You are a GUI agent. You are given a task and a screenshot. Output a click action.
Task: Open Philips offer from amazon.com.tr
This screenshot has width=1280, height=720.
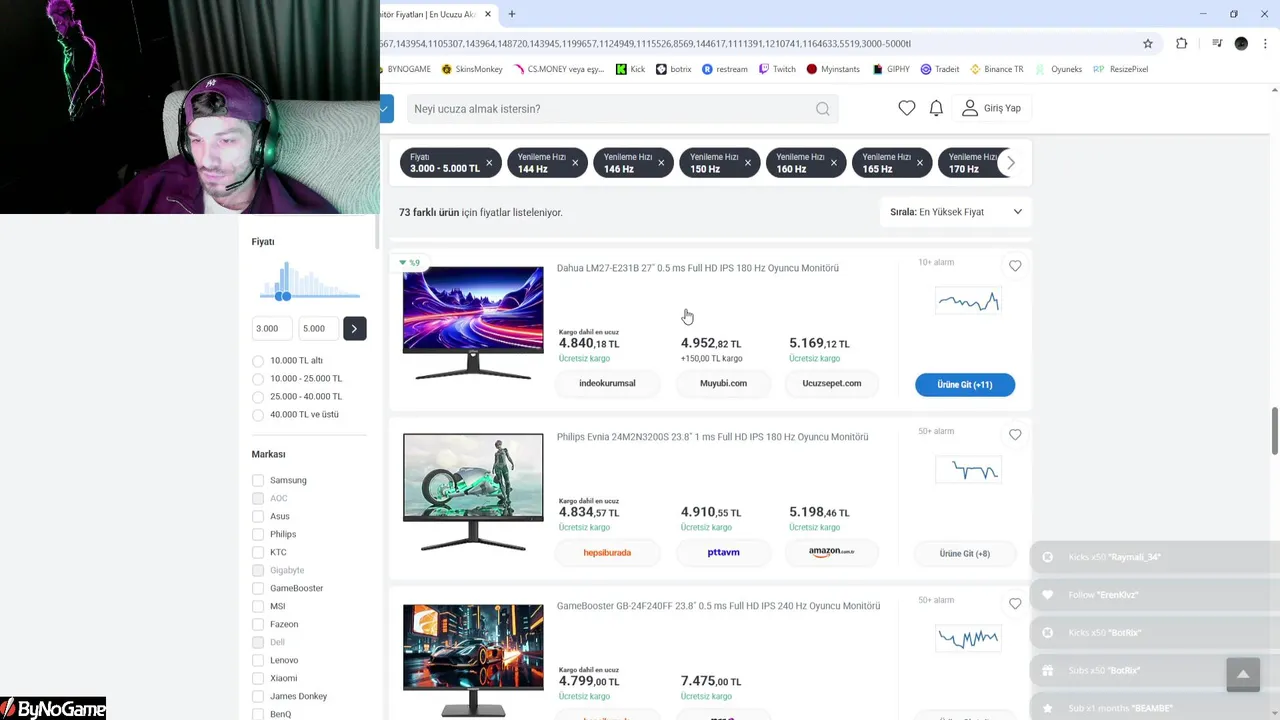pyautogui.click(x=831, y=552)
